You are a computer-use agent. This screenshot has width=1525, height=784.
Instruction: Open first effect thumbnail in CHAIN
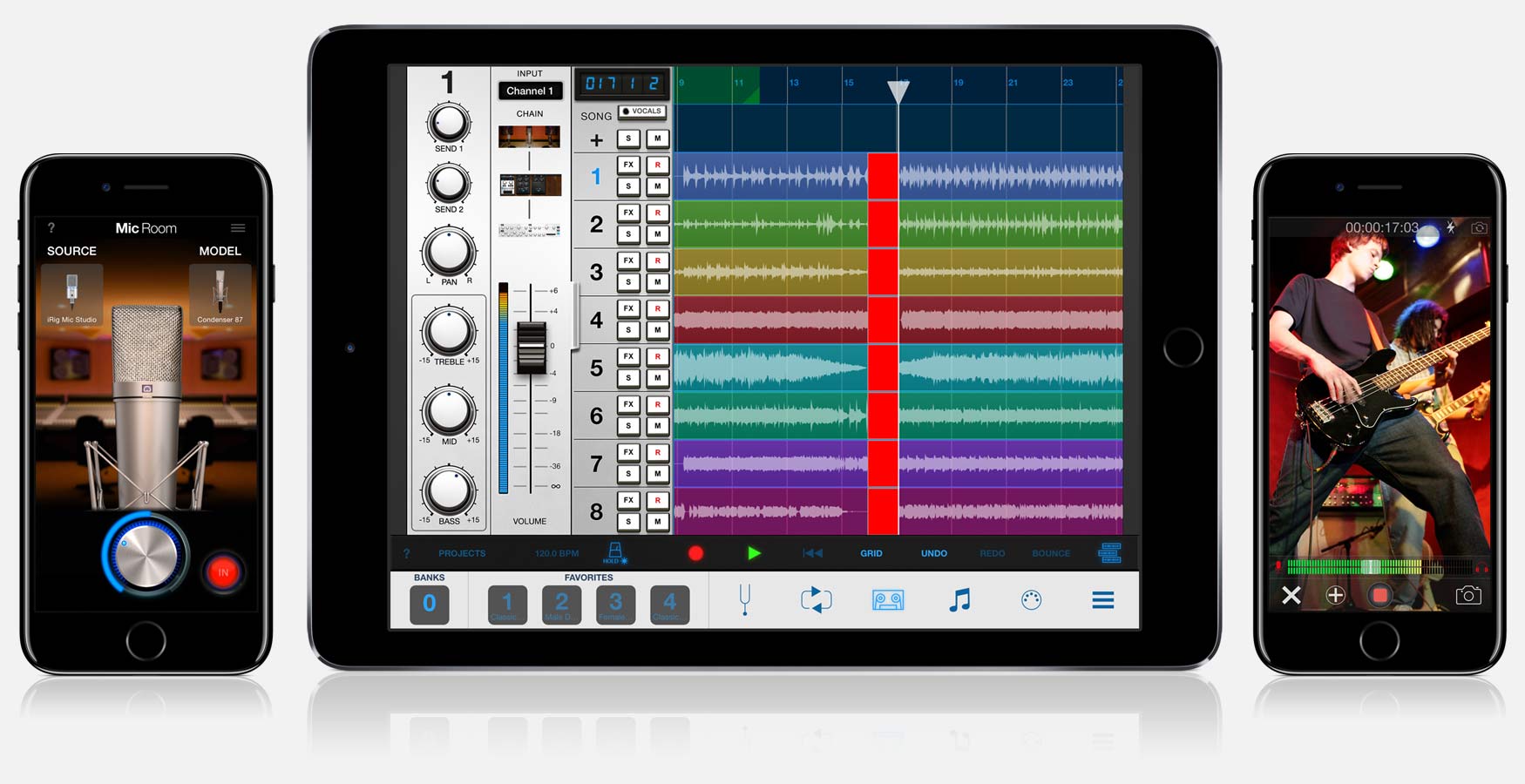(x=529, y=137)
